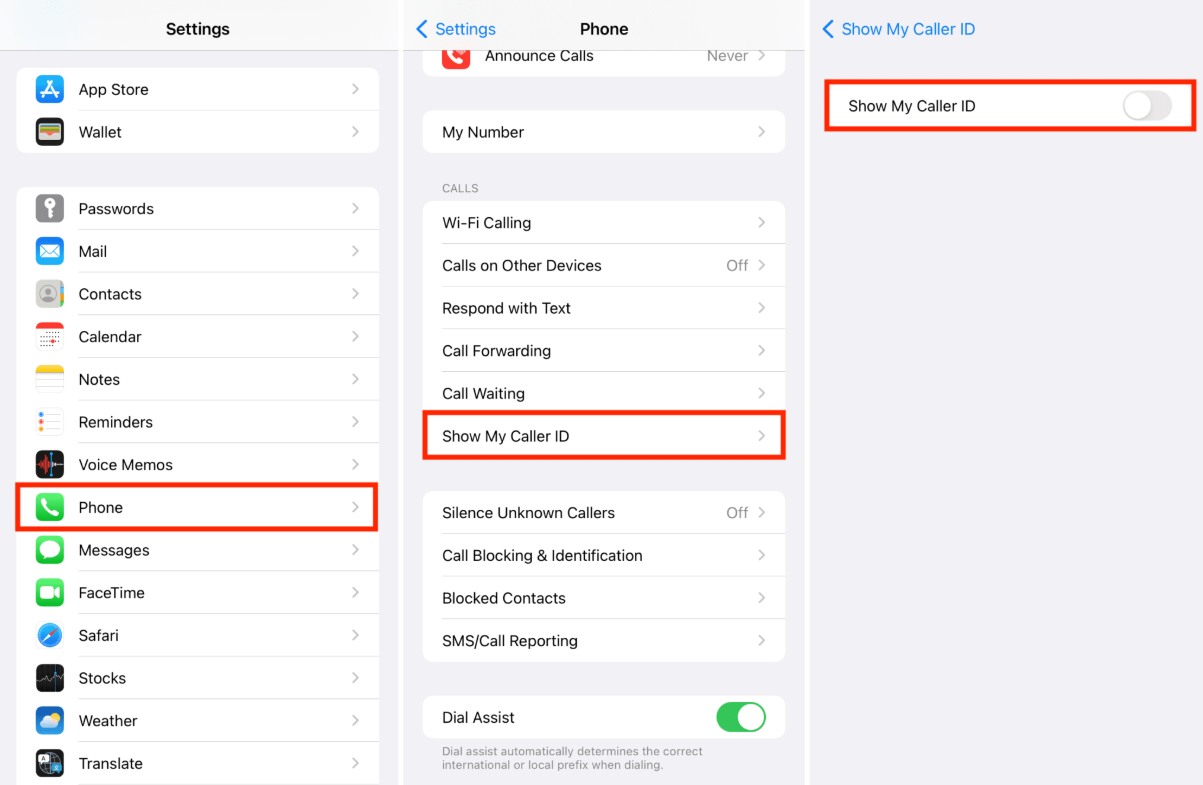The image size is (1203, 785).
Task: Go back to Settings from Phone
Action: 456,29
